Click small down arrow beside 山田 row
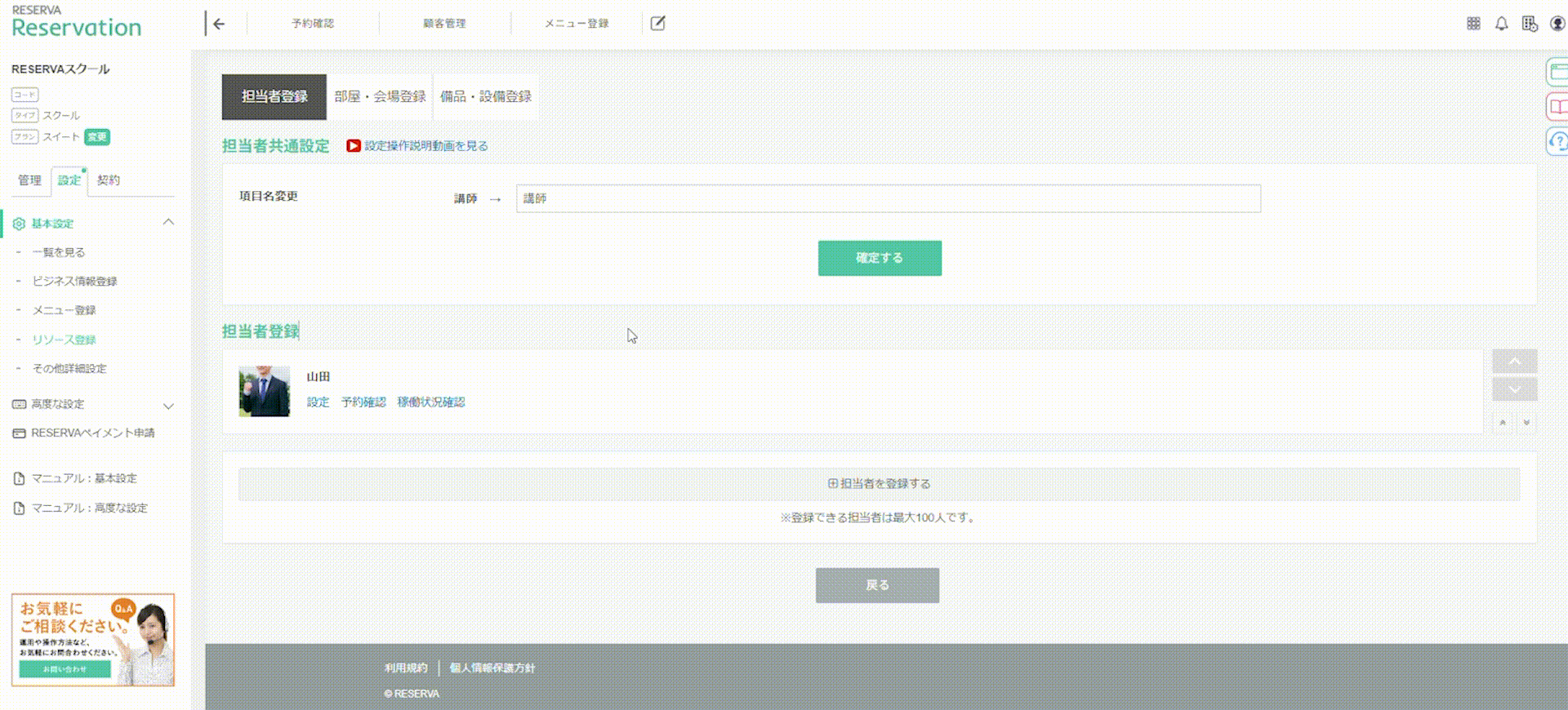The width and height of the screenshot is (1568, 710). [1526, 423]
